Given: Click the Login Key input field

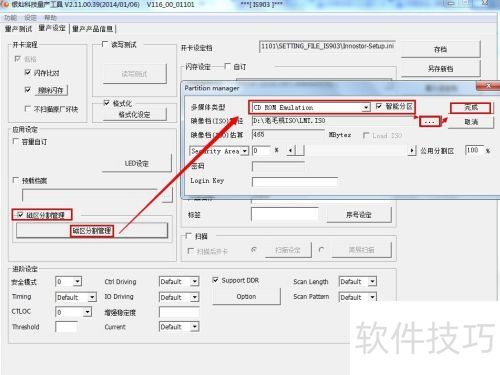Looking at the screenshot, I should [295, 182].
